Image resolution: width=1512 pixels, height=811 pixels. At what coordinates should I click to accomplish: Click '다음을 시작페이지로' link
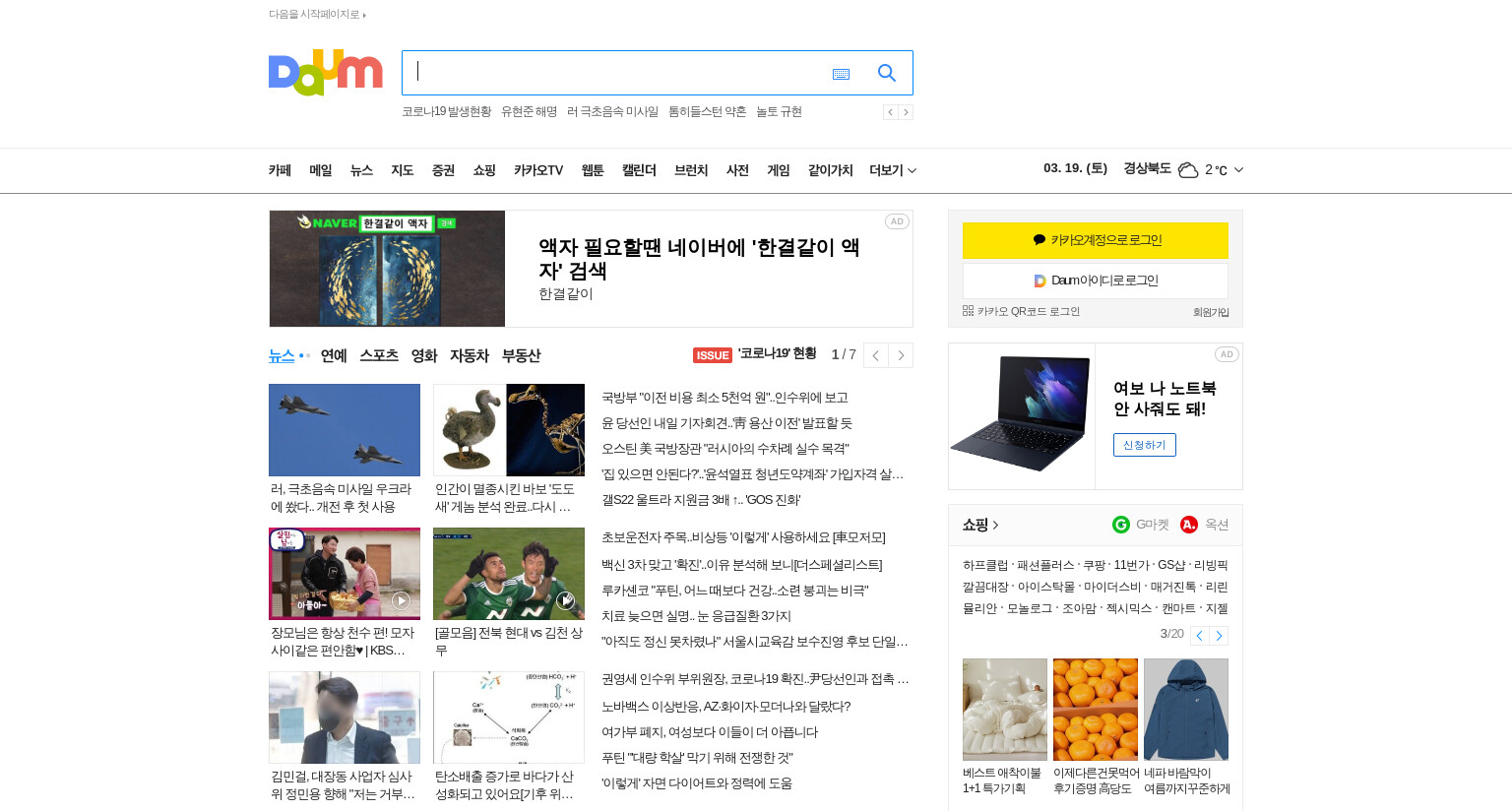[317, 15]
